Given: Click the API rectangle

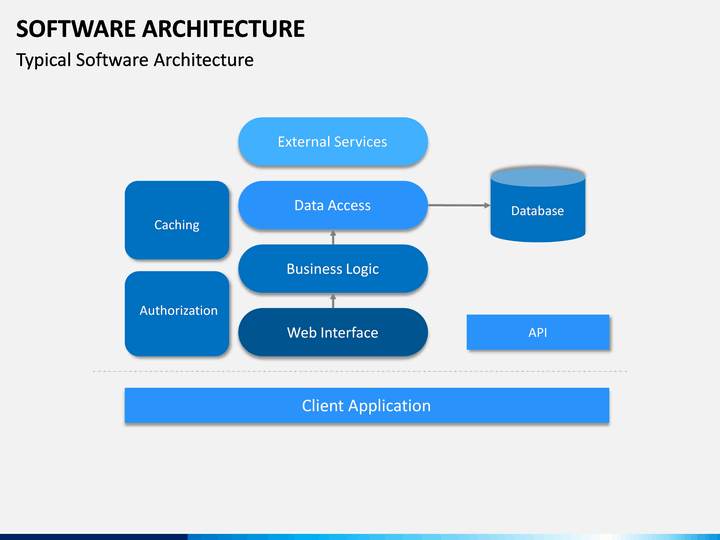Looking at the screenshot, I should click(x=538, y=332).
